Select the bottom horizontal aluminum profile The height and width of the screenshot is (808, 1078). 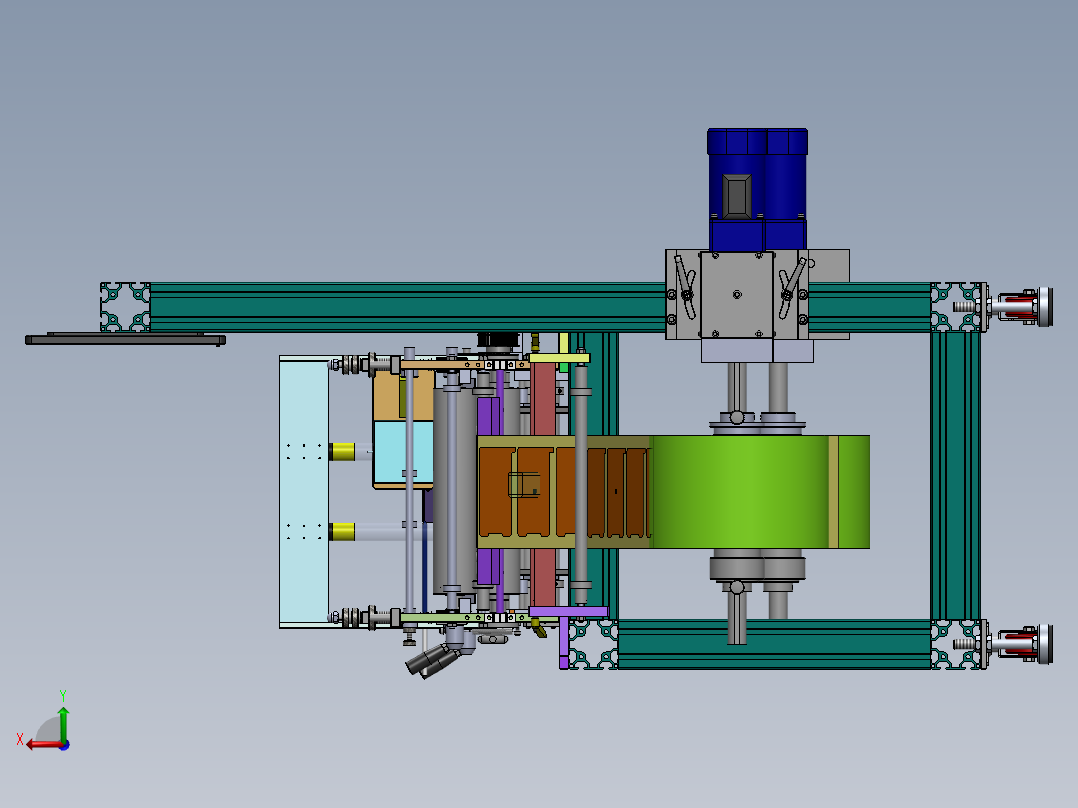tap(774, 644)
